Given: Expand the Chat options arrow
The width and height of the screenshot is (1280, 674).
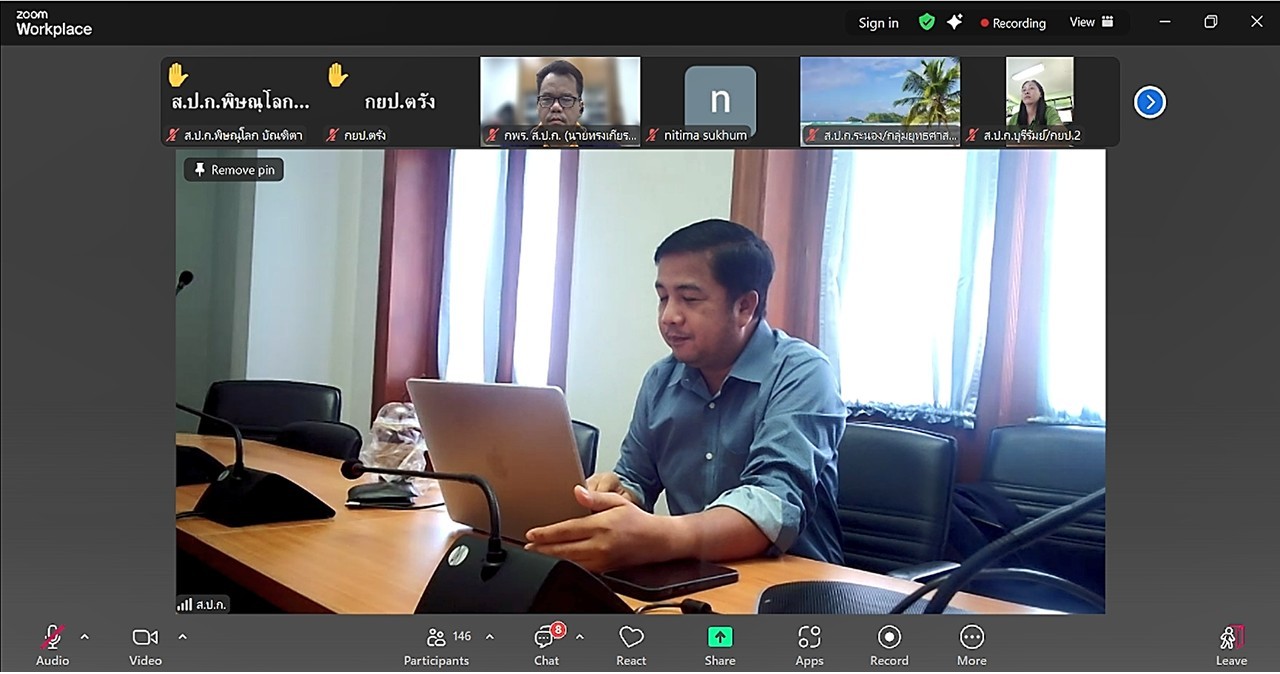Looking at the screenshot, I should (580, 637).
